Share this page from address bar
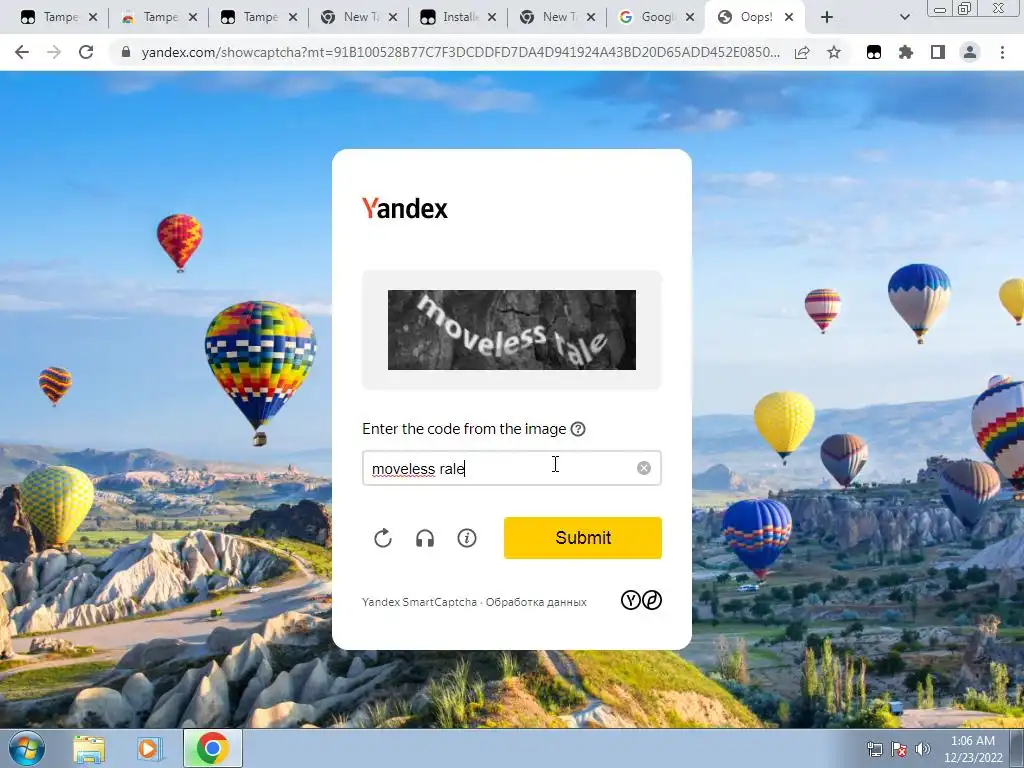The width and height of the screenshot is (1024, 768). point(802,52)
